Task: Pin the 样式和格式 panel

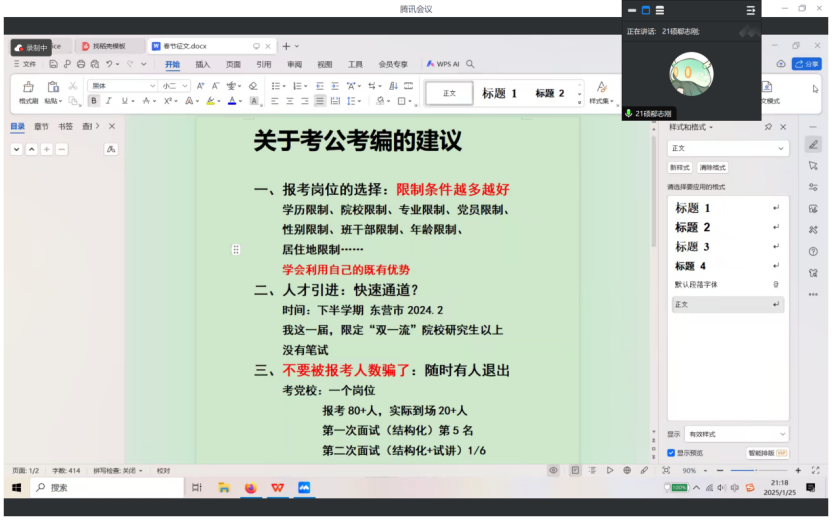Action: 768,127
